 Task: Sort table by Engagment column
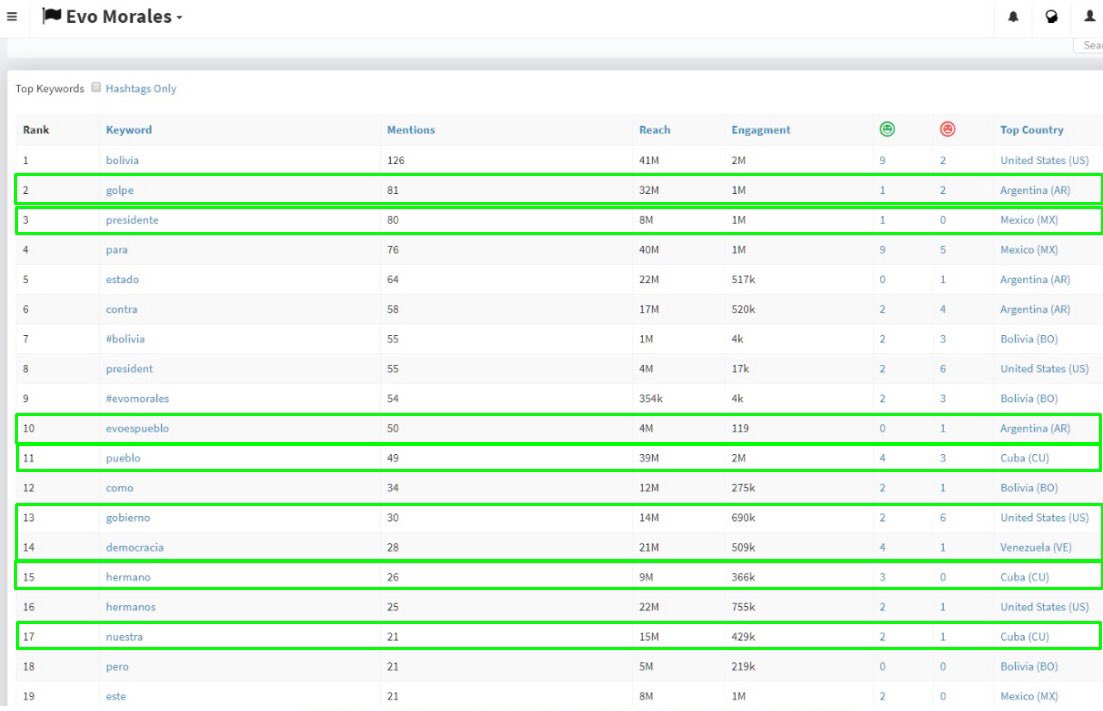tap(760, 129)
